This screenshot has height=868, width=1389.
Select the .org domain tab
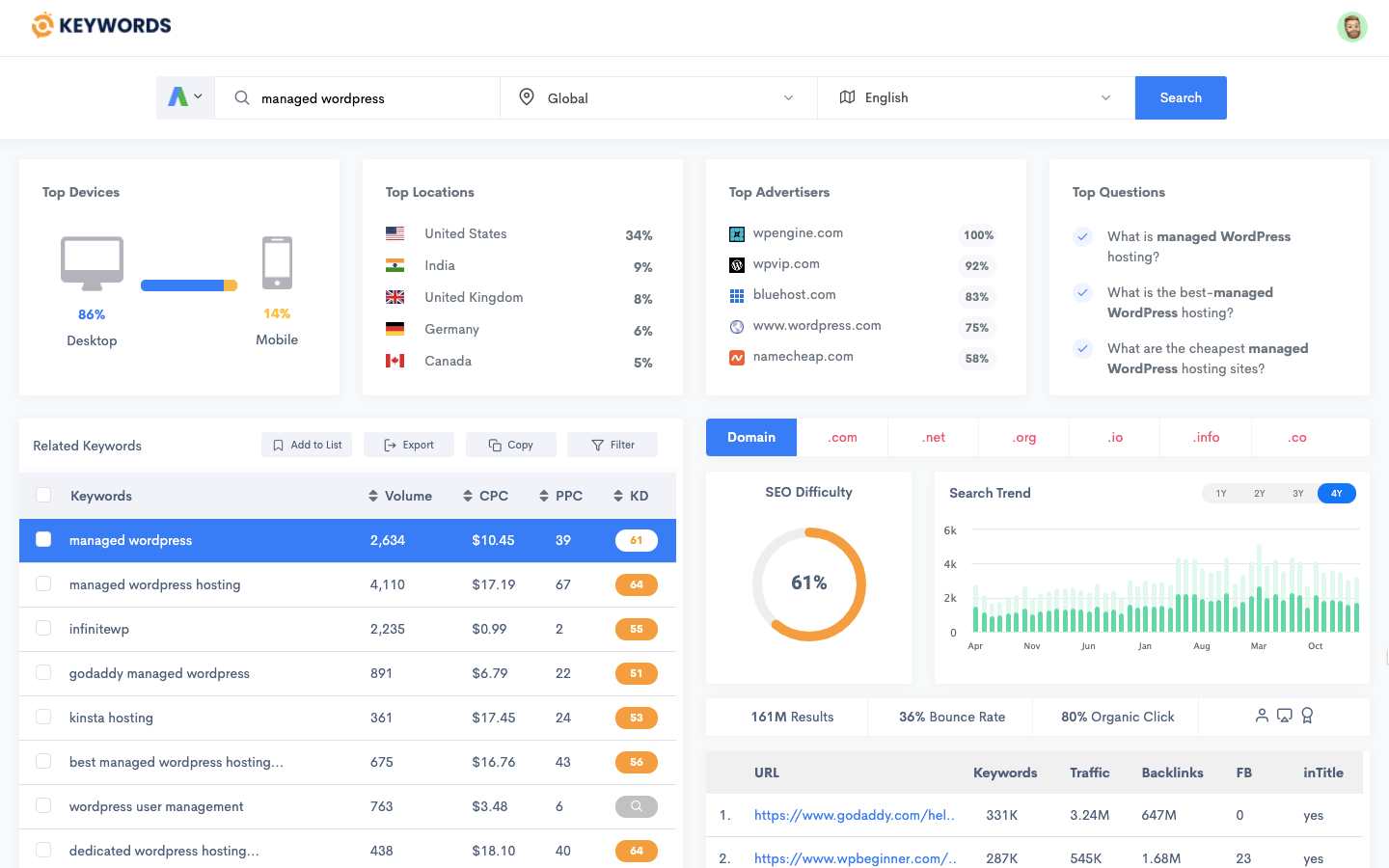coord(1023,437)
